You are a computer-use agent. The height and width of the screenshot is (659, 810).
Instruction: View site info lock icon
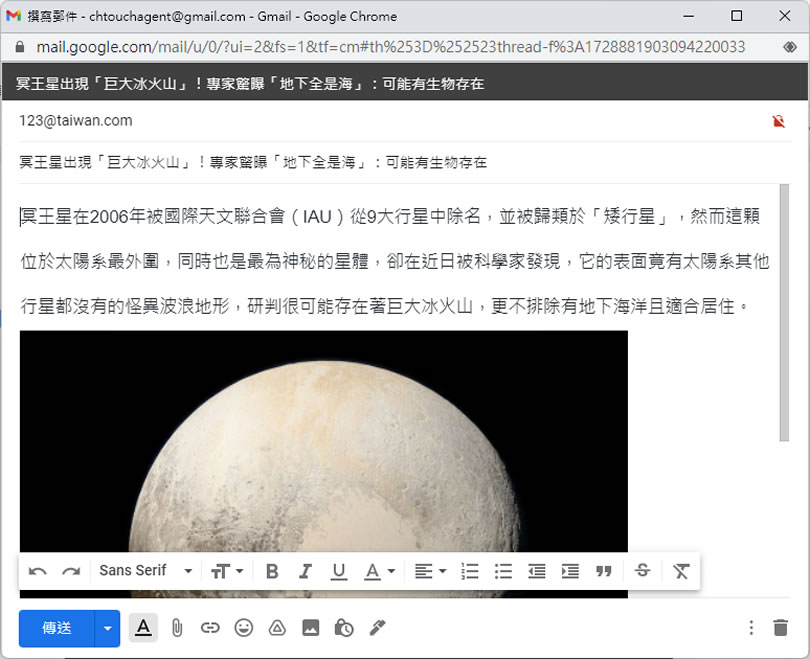[x=20, y=47]
